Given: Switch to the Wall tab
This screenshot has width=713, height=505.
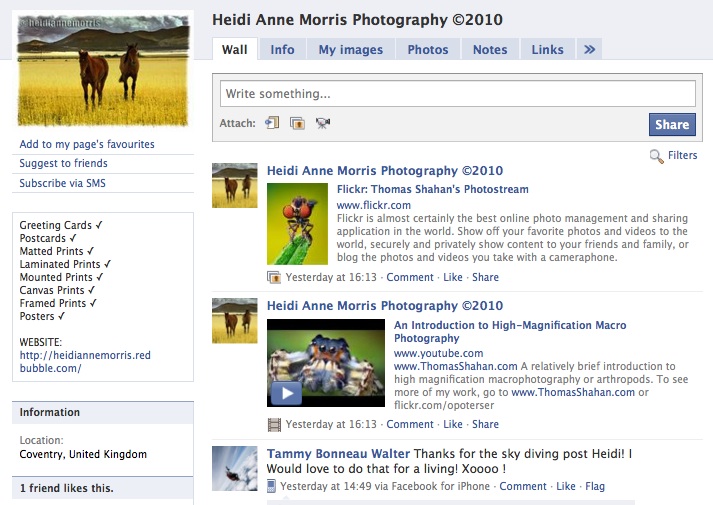Looking at the screenshot, I should 235,49.
